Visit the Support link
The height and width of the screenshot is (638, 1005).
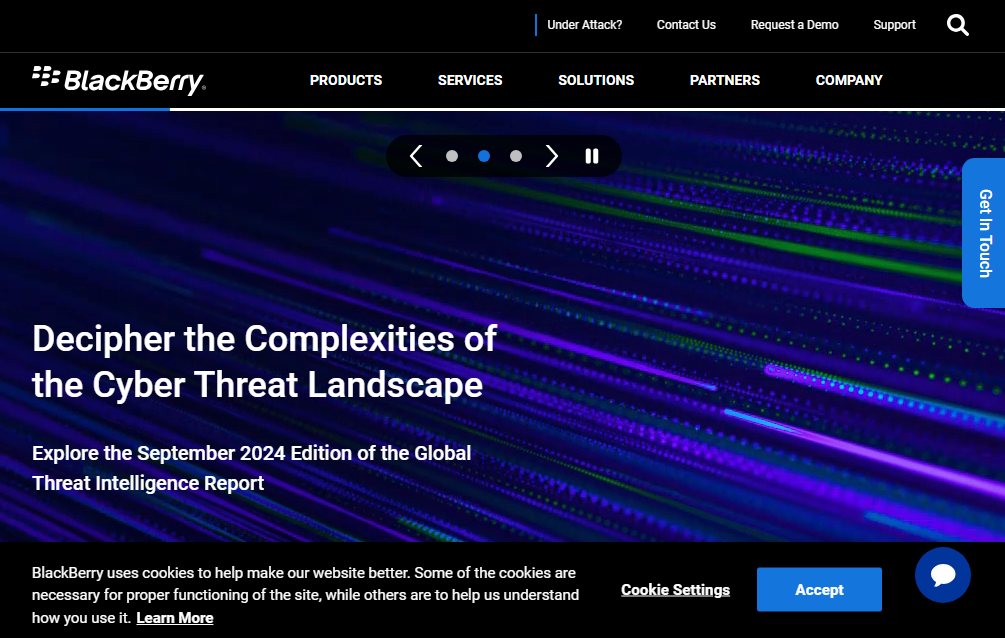[x=895, y=25]
